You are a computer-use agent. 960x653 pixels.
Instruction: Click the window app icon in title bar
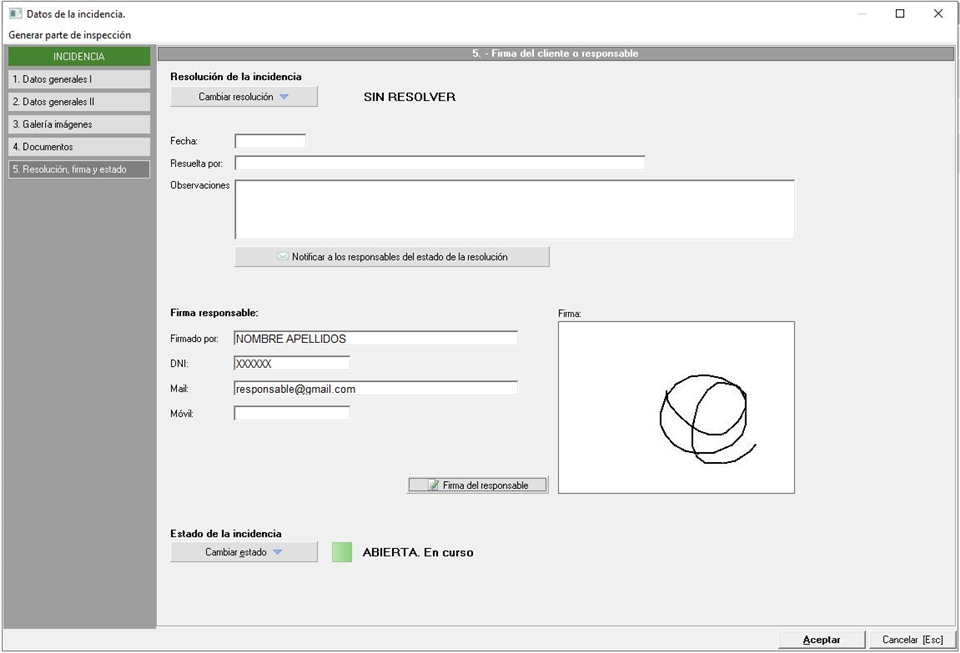tap(15, 14)
